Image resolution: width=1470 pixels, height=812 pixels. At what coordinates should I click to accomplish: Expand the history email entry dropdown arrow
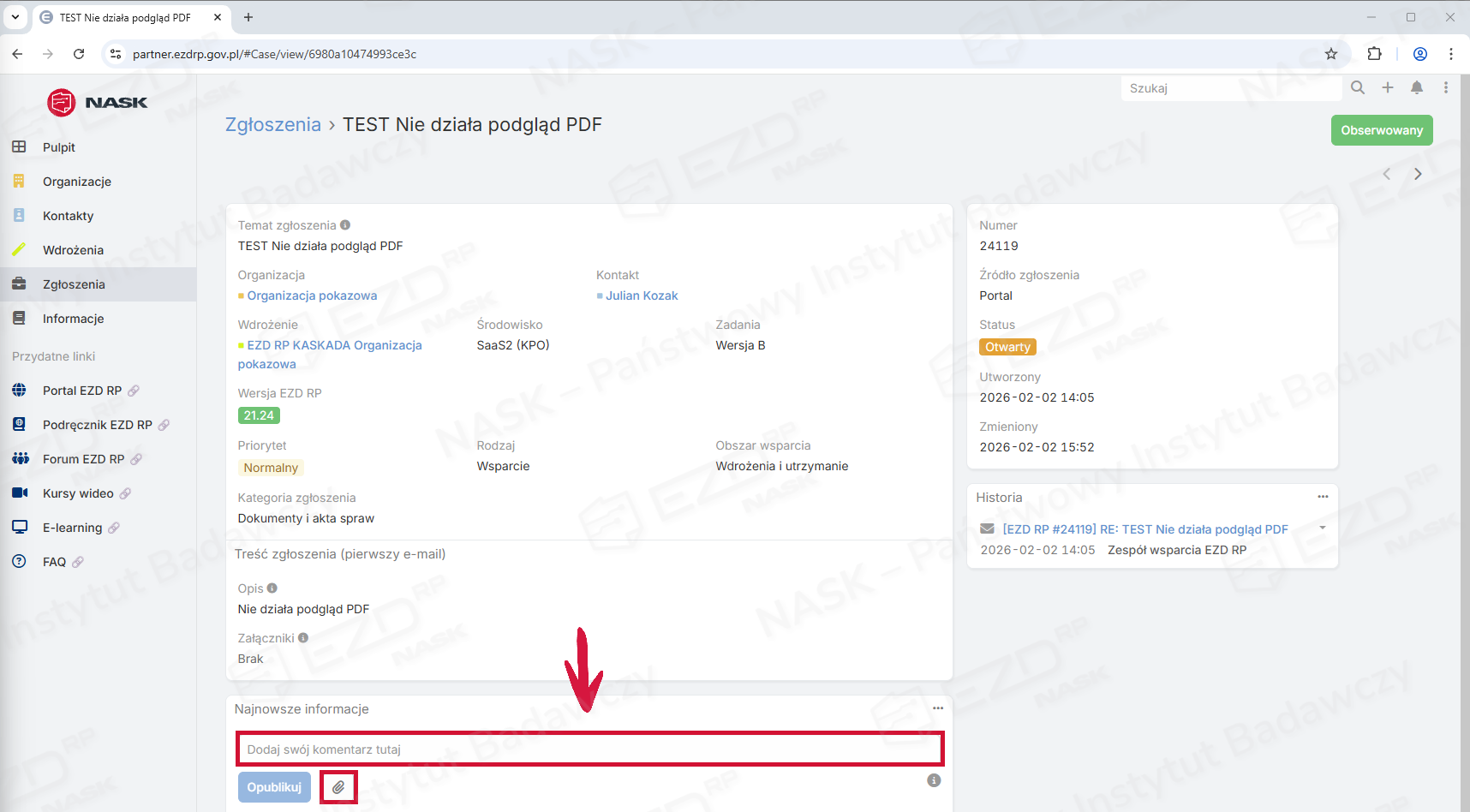pos(1323,528)
